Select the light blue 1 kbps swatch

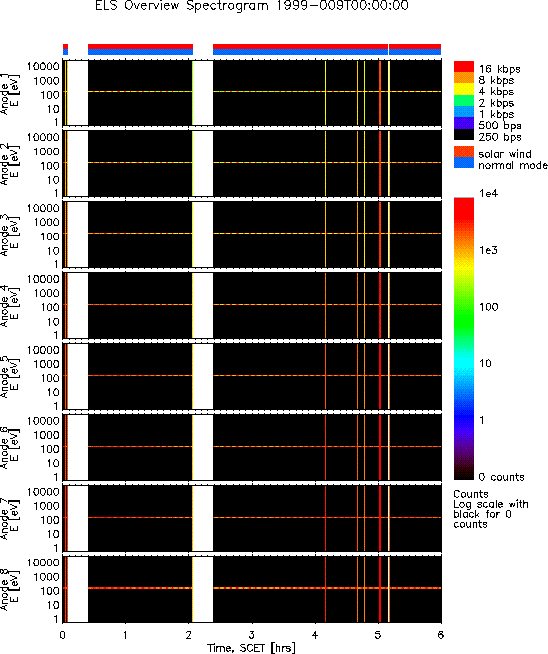click(x=464, y=112)
